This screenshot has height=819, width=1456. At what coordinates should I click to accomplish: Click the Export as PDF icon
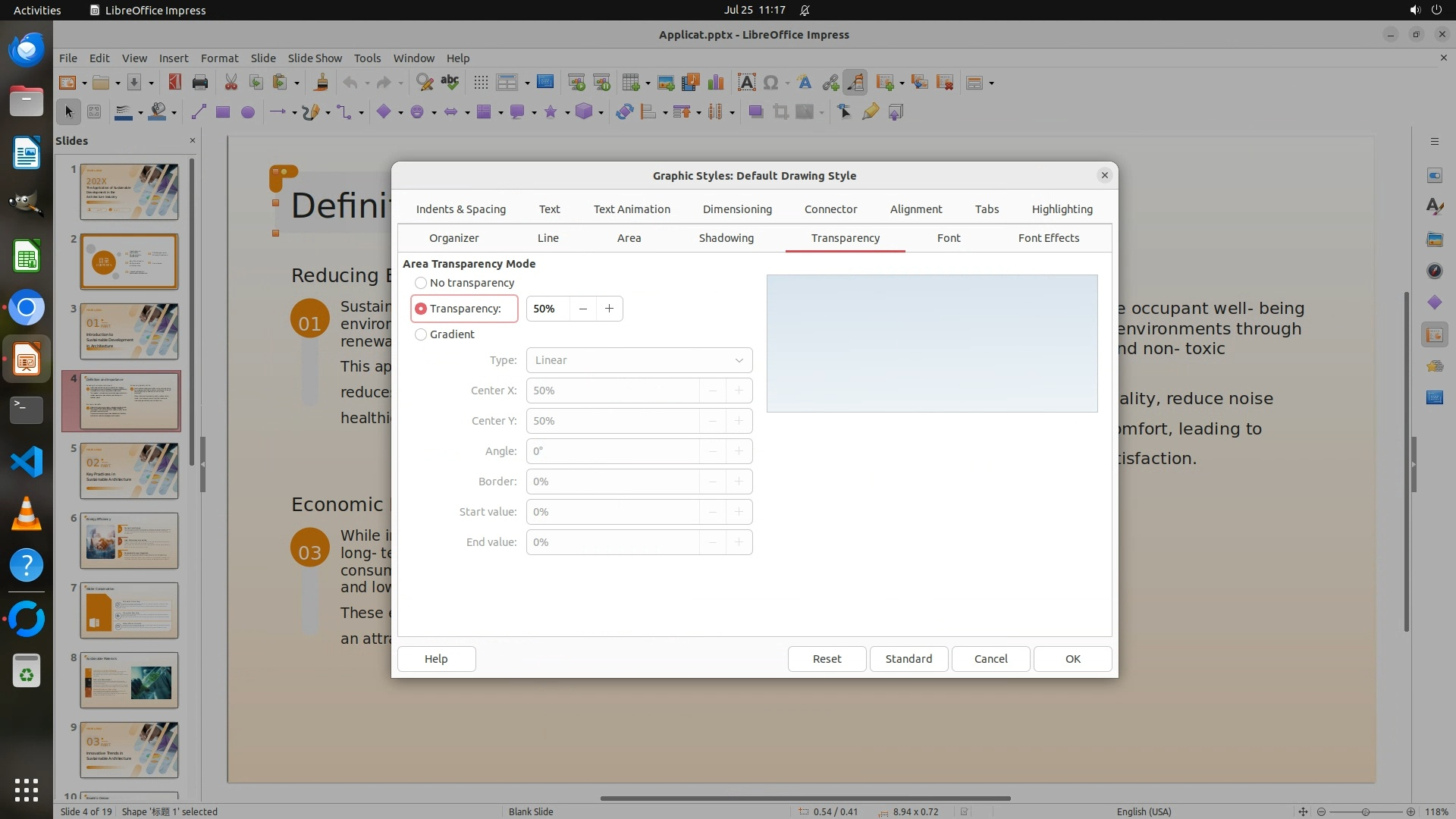click(x=174, y=83)
